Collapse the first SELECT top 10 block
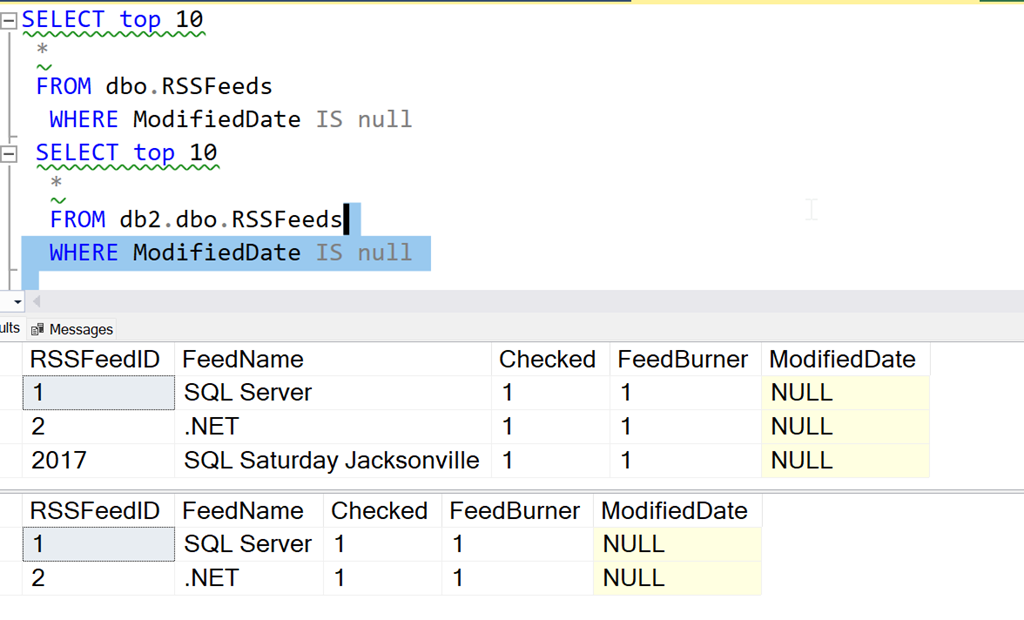This screenshot has width=1024, height=620. [9, 20]
